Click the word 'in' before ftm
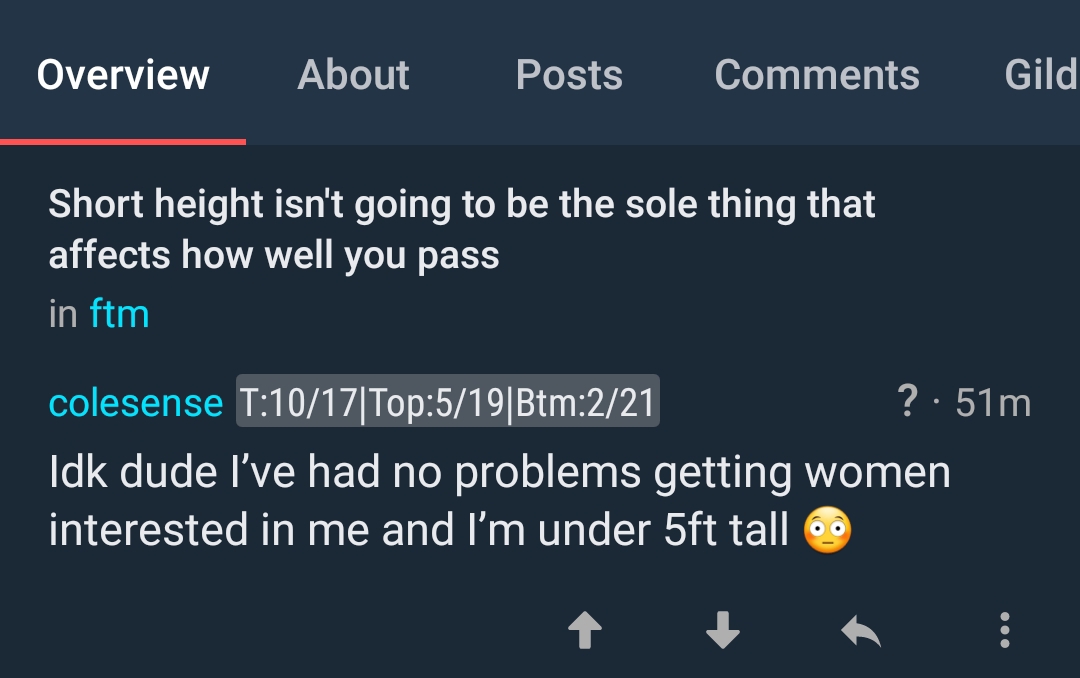 pyautogui.click(x=63, y=314)
